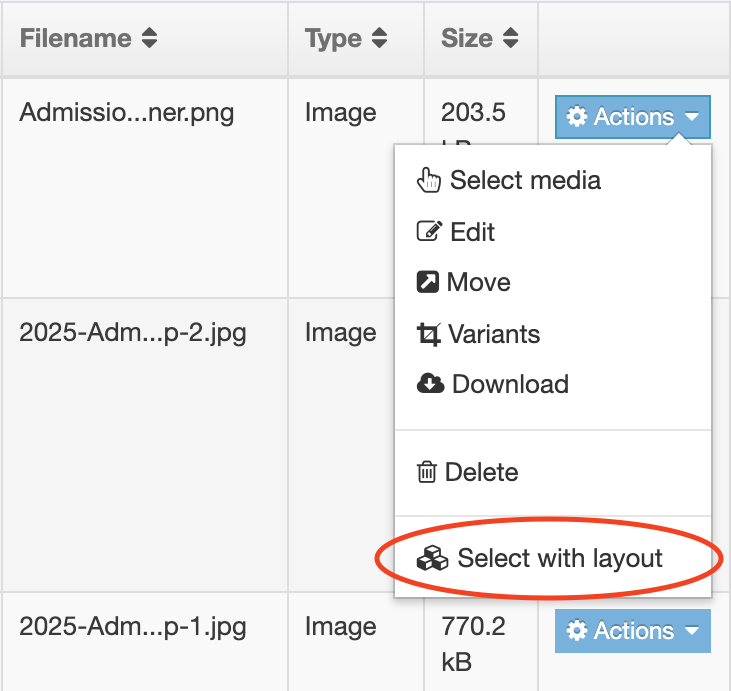Click the arrow Move icon
The height and width of the screenshot is (691, 731).
point(428,283)
